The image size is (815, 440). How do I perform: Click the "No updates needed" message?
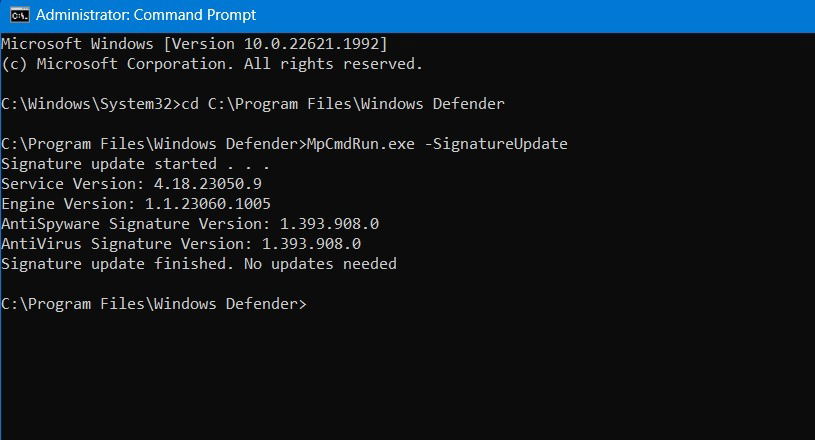tap(320, 264)
